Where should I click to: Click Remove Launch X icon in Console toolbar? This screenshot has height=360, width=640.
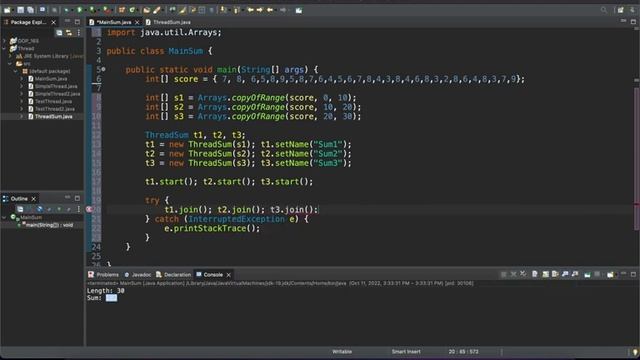tap(513, 274)
